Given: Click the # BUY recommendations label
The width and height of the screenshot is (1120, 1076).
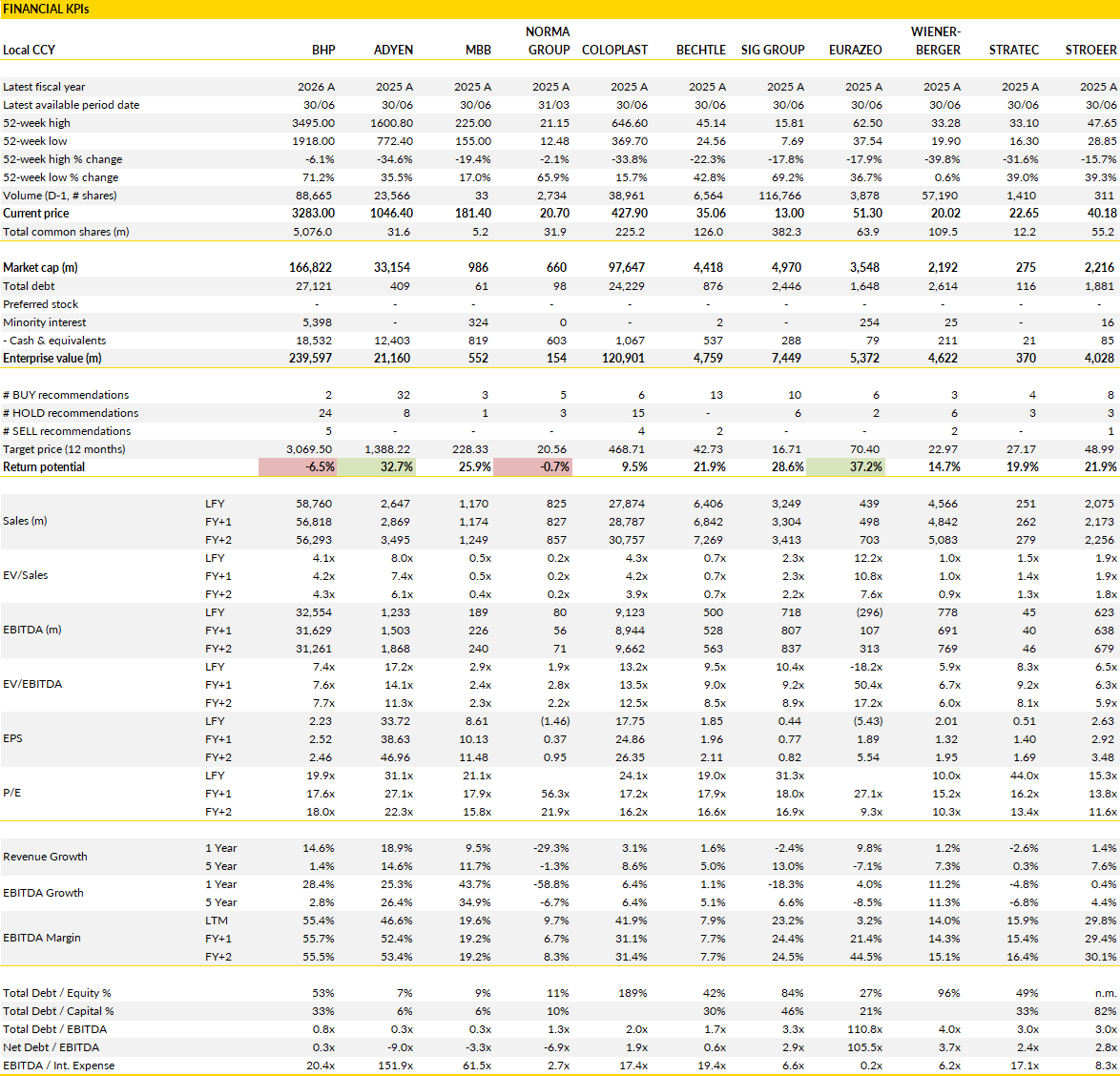Looking at the screenshot, I should (66, 395).
